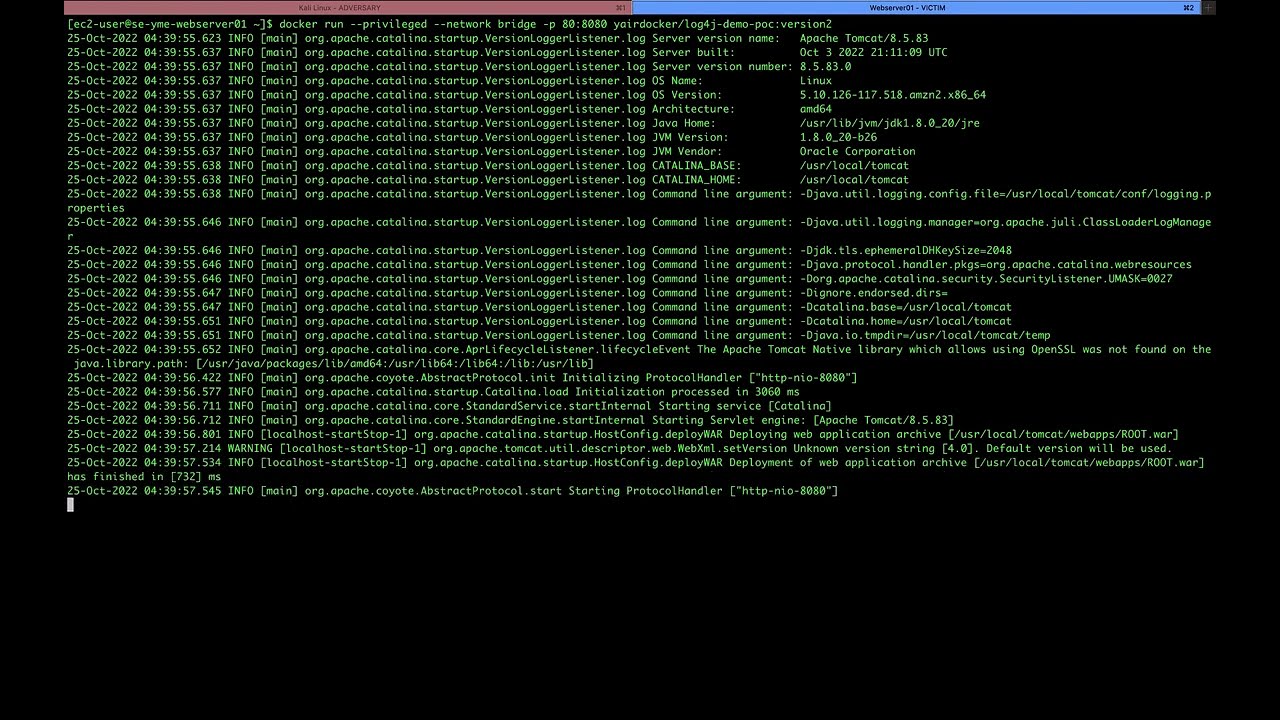Click the image name yairdocker/log4j-demo-poc:version2
Screen dimensions: 1280x720
point(723,24)
